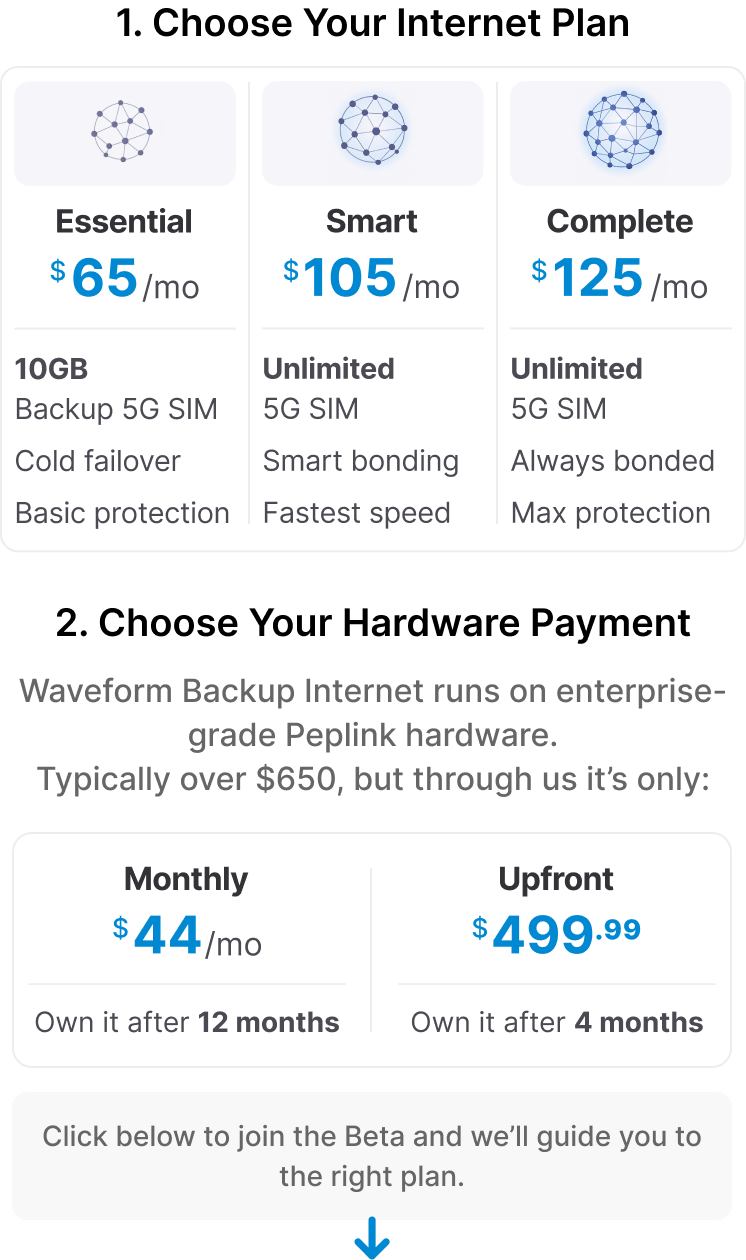
Task: Select the Essential plan title
Action: pos(124,222)
